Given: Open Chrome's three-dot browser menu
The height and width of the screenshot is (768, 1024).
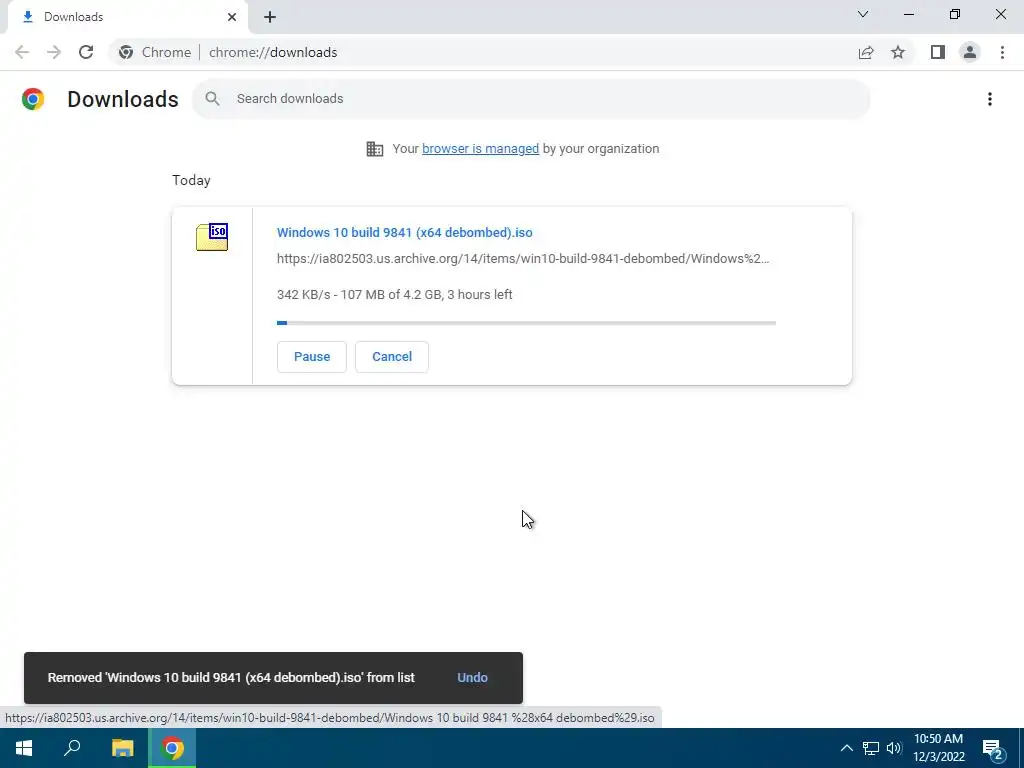Looking at the screenshot, I should [x=1002, y=52].
